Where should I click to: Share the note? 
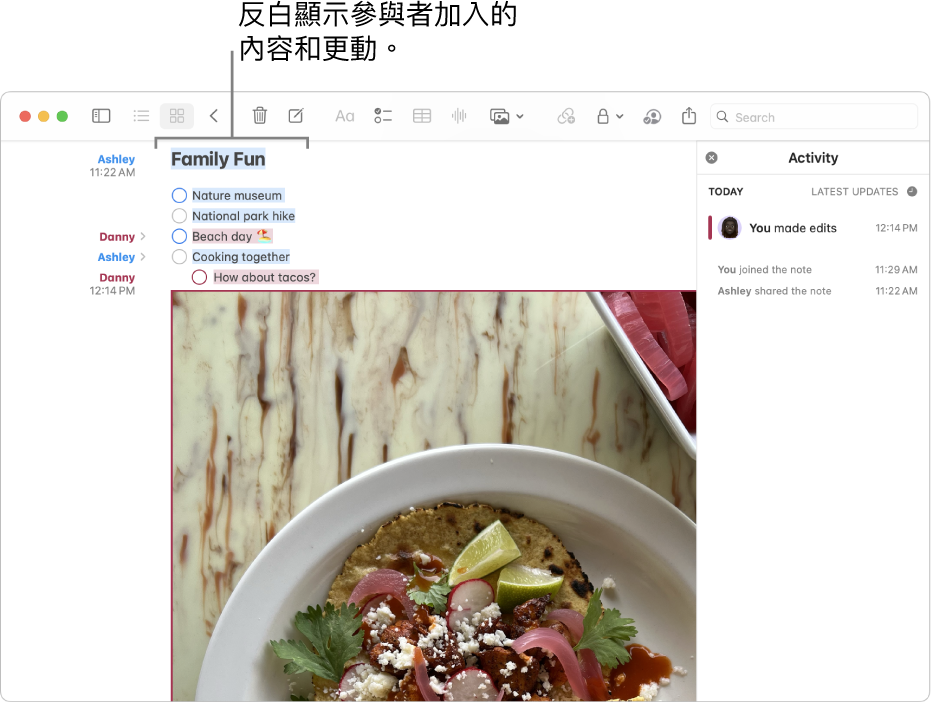pyautogui.click(x=689, y=115)
